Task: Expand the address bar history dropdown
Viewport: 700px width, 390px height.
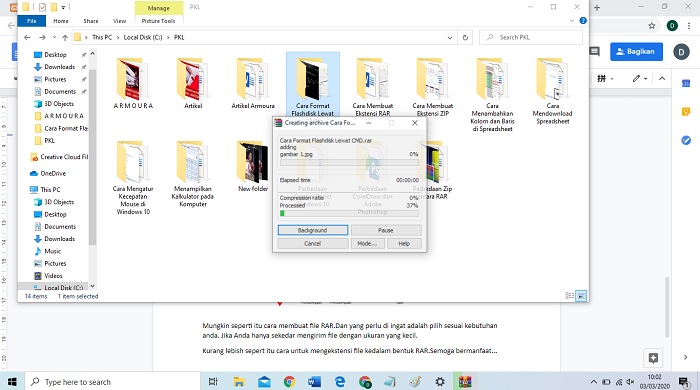Action: (x=450, y=38)
